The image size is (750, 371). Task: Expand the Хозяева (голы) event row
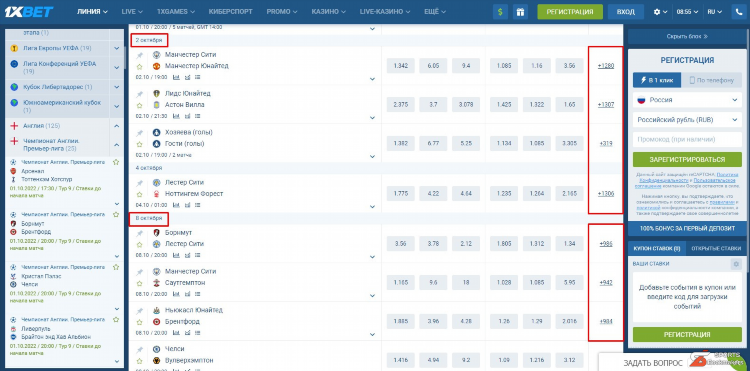click(372, 156)
